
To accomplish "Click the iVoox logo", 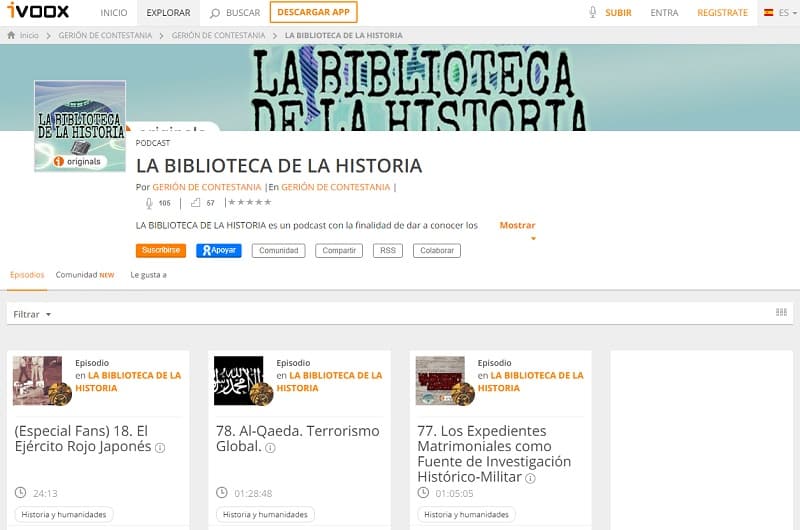I will click(38, 10).
